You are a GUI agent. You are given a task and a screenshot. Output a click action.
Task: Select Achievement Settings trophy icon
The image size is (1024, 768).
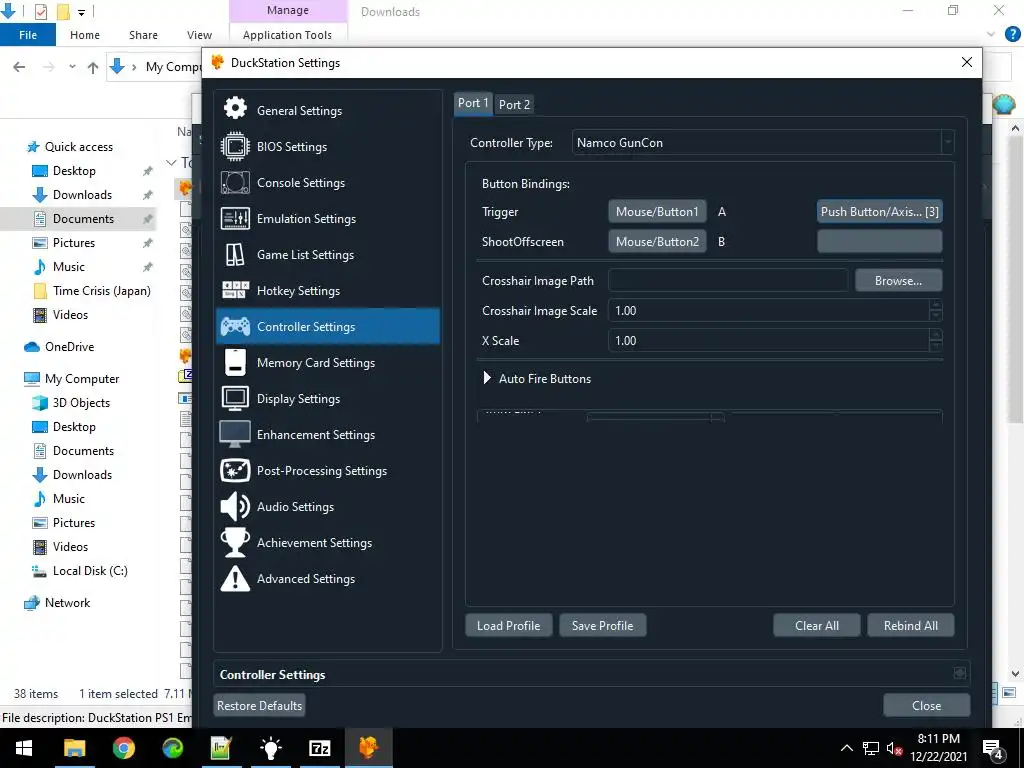(x=235, y=542)
